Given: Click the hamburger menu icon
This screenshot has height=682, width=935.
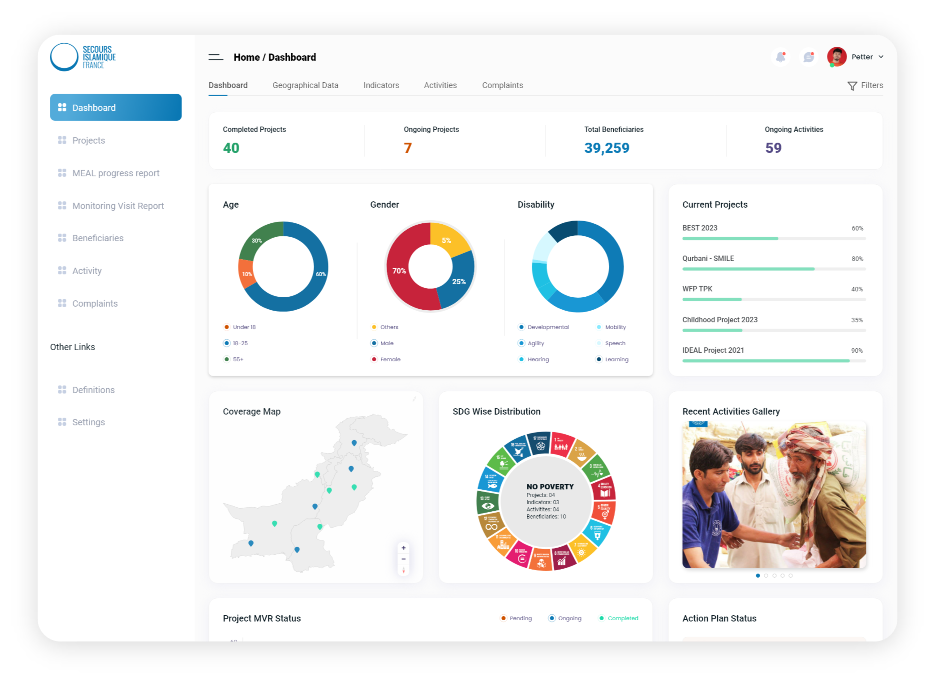Looking at the screenshot, I should tap(215, 57).
